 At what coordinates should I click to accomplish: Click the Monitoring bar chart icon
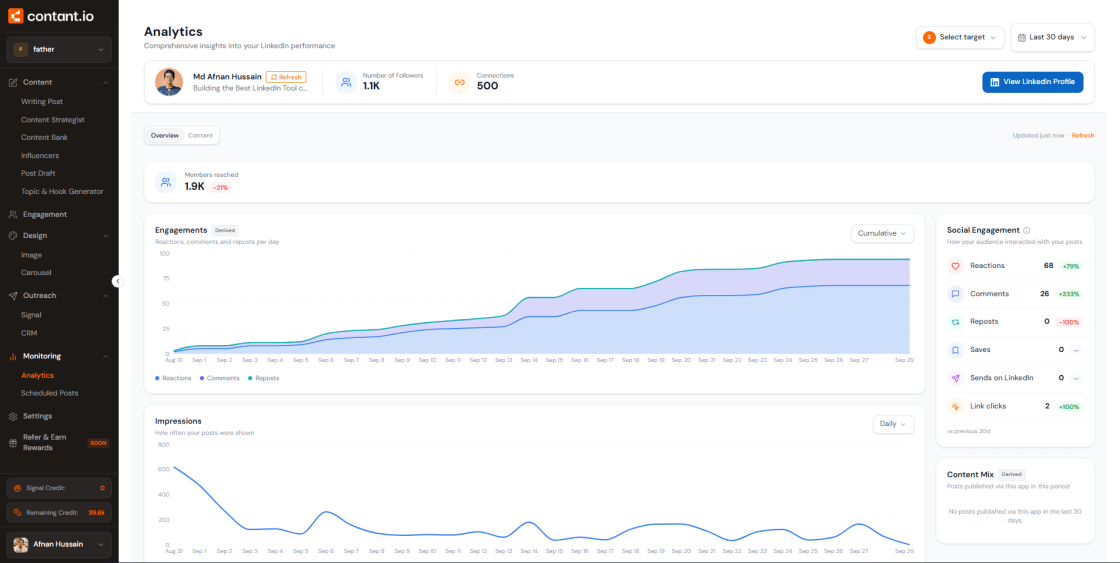pos(13,356)
